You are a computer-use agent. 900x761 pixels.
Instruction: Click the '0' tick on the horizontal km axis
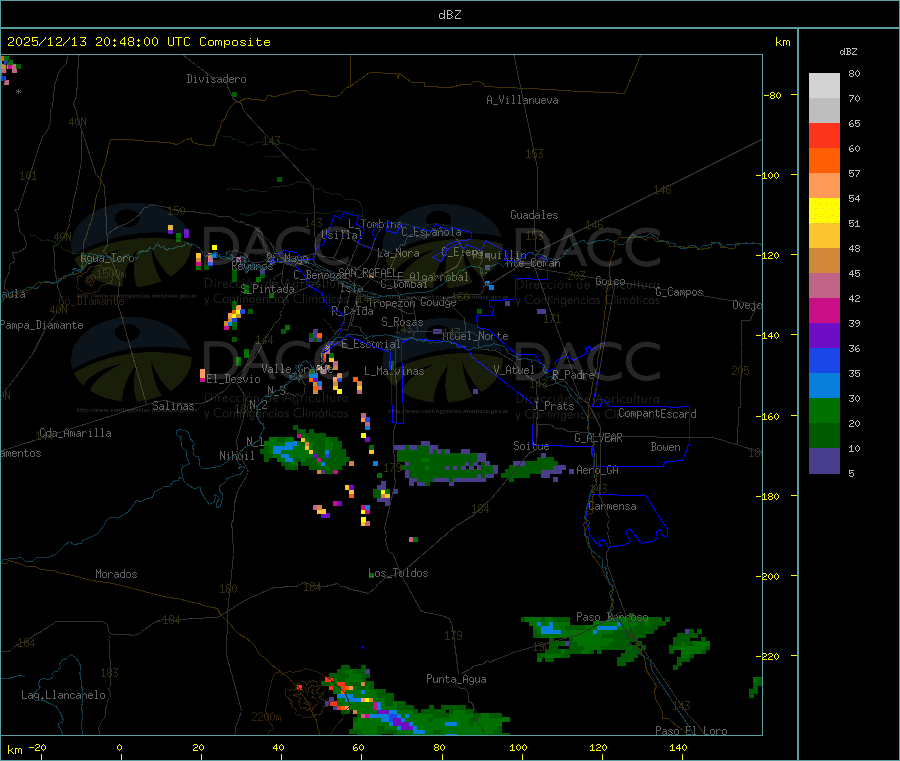tap(119, 747)
